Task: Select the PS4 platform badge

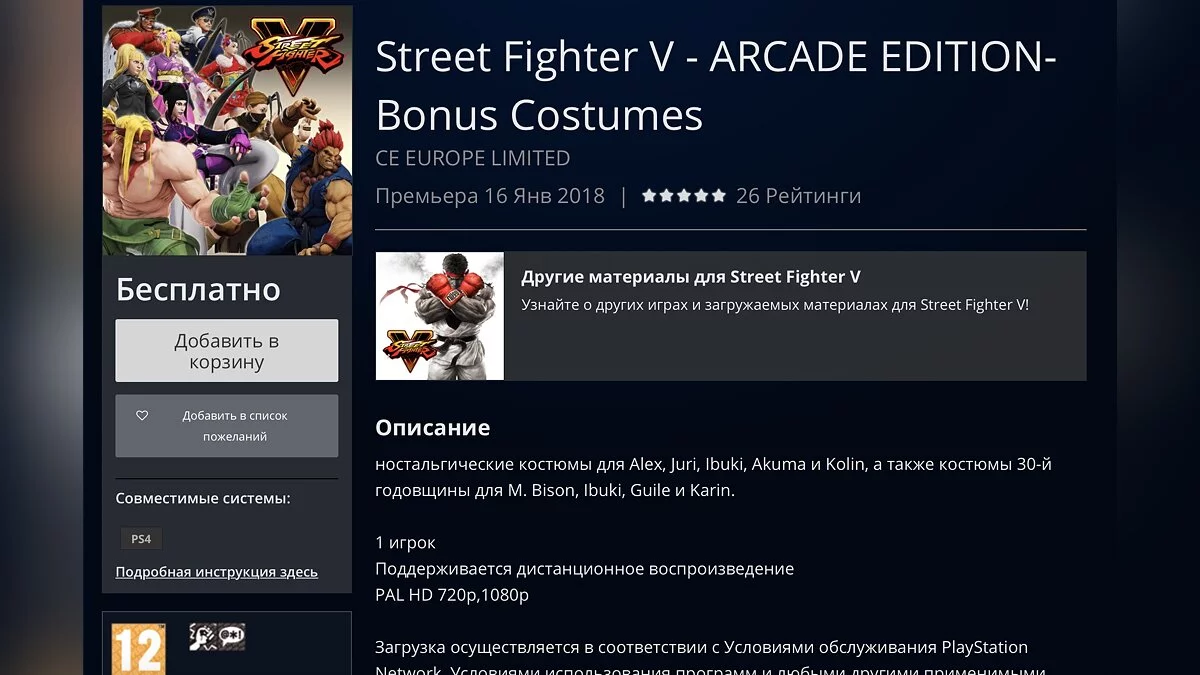Action: click(141, 539)
